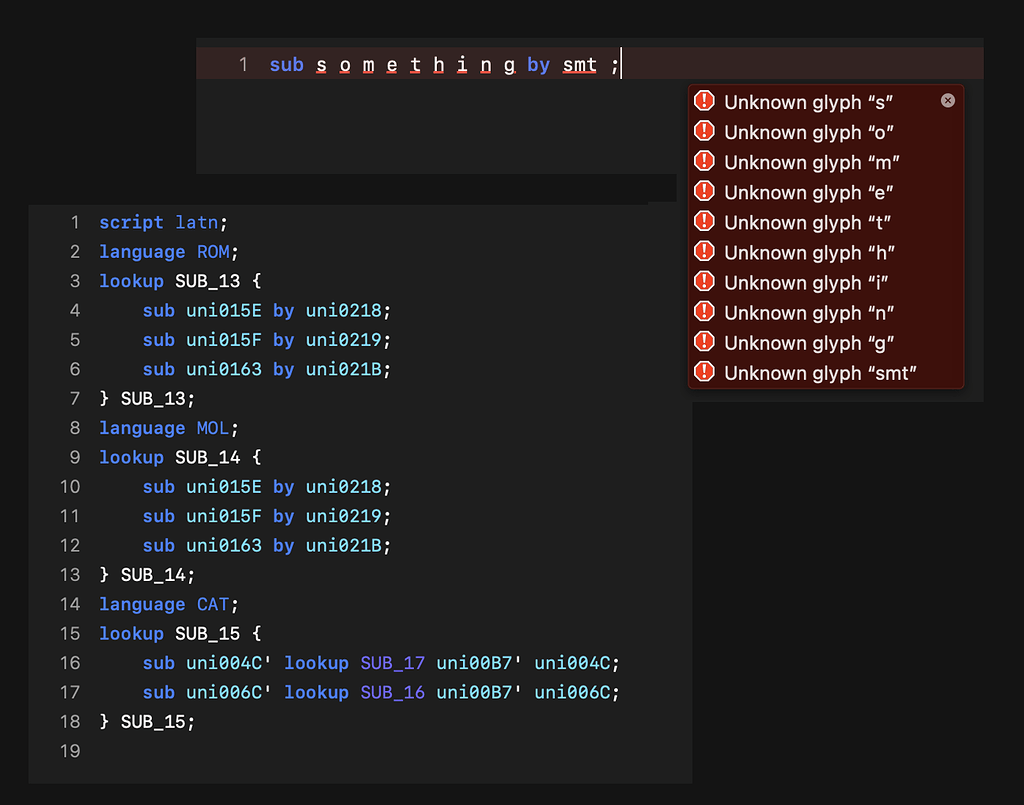Click the "script latn;" line
The width and height of the screenshot is (1024, 805).
click(163, 222)
